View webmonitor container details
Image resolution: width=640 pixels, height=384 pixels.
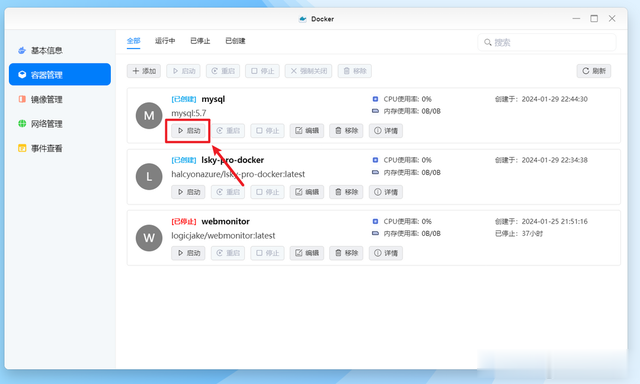tap(386, 253)
